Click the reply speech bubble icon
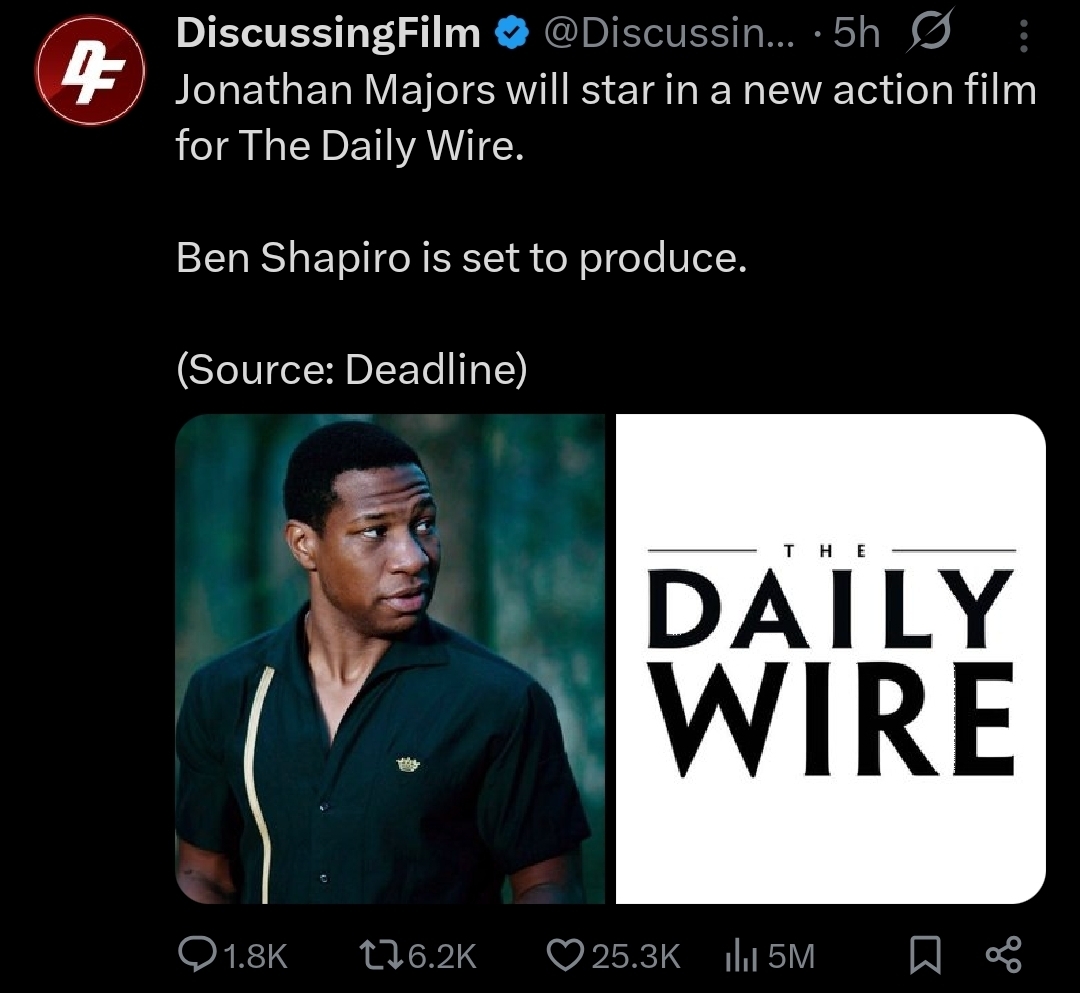This screenshot has width=1080, height=993. coord(196,955)
